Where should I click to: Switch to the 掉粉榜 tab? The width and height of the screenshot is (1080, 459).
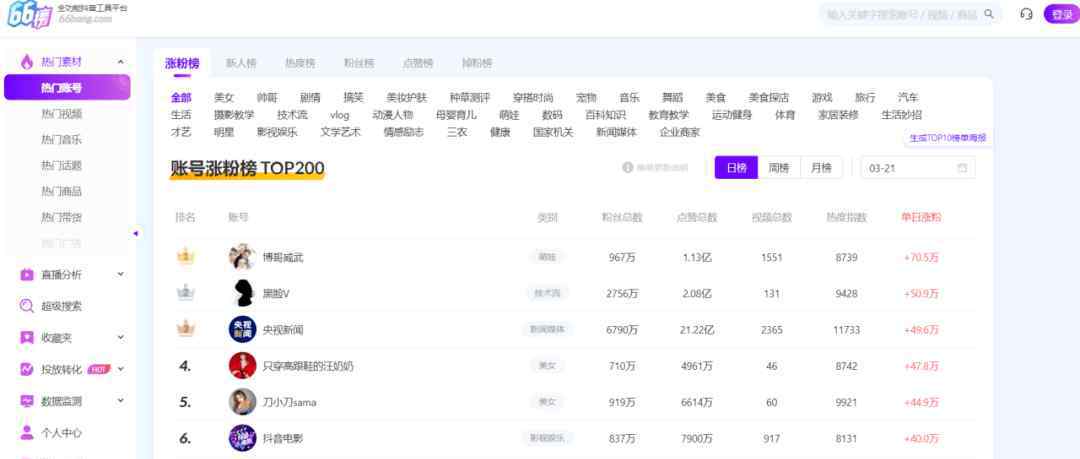click(477, 63)
